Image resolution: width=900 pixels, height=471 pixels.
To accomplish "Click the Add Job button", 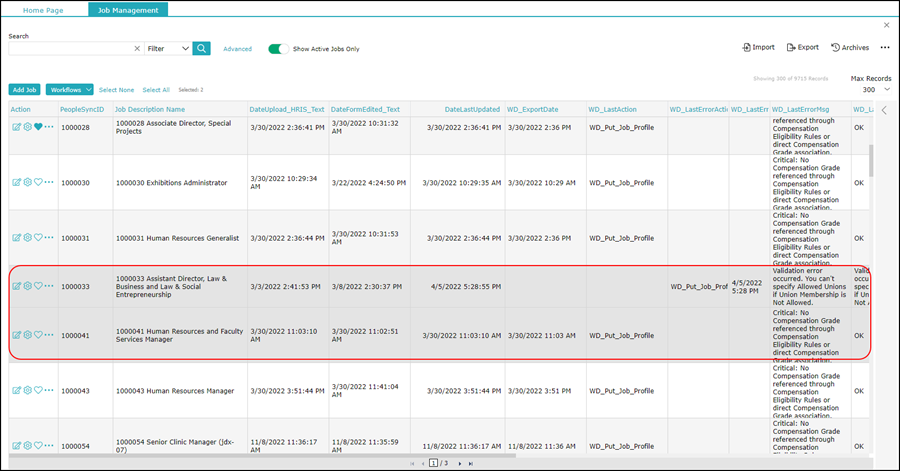I will coord(24,90).
